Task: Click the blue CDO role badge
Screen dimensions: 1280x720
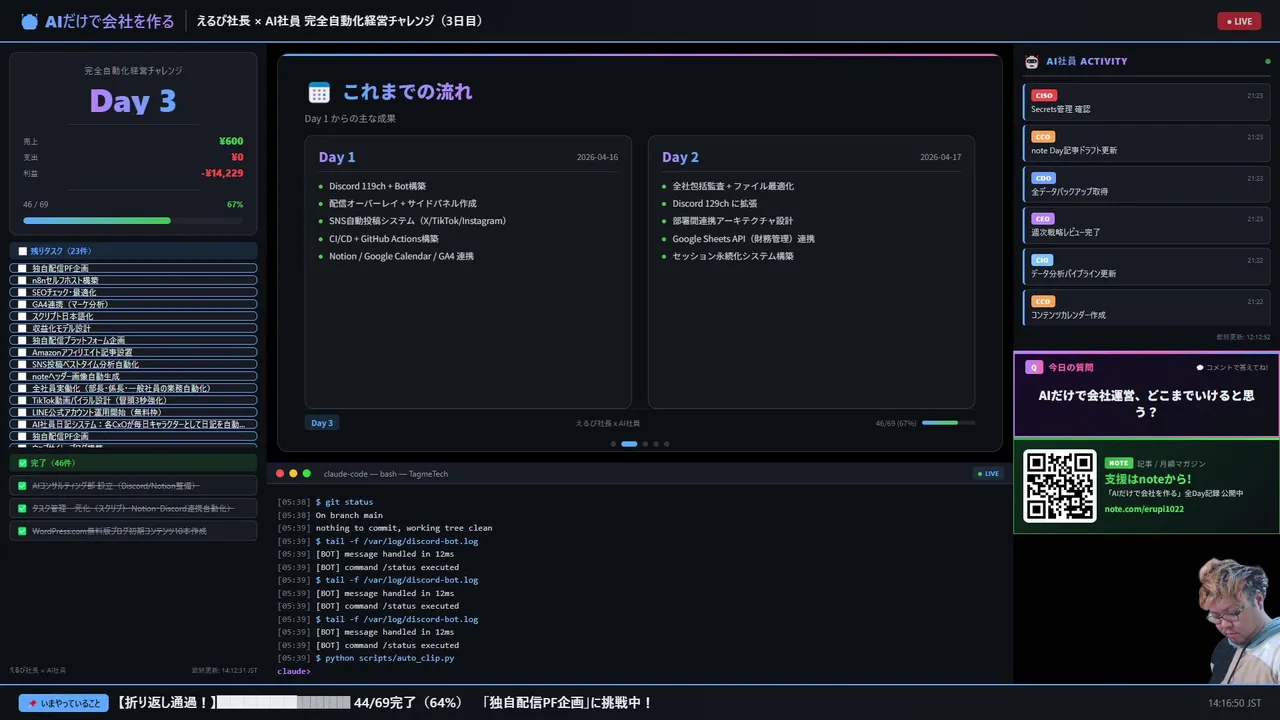Action: pos(1043,178)
